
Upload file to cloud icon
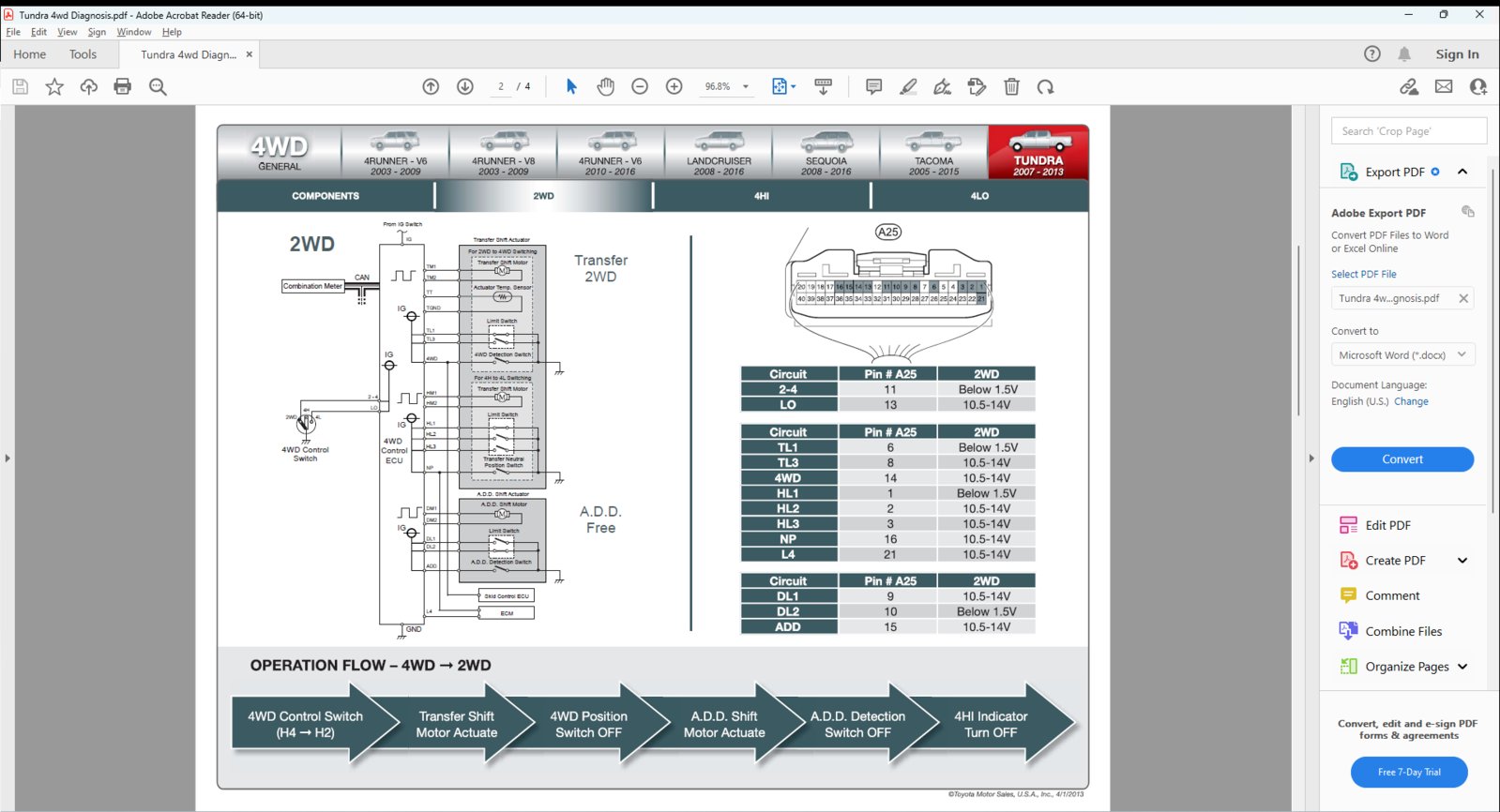[x=89, y=87]
